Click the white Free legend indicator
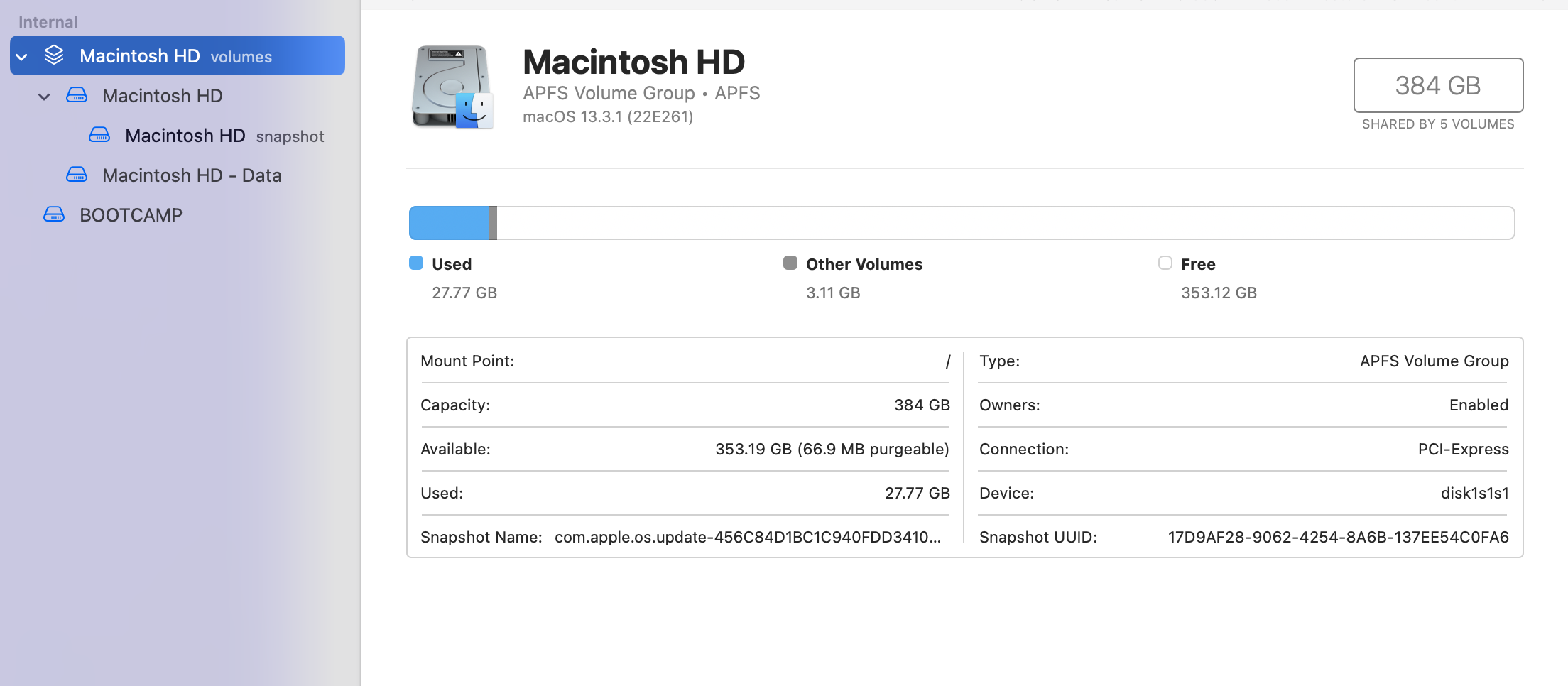This screenshot has height=686, width=1568. pos(1165,263)
